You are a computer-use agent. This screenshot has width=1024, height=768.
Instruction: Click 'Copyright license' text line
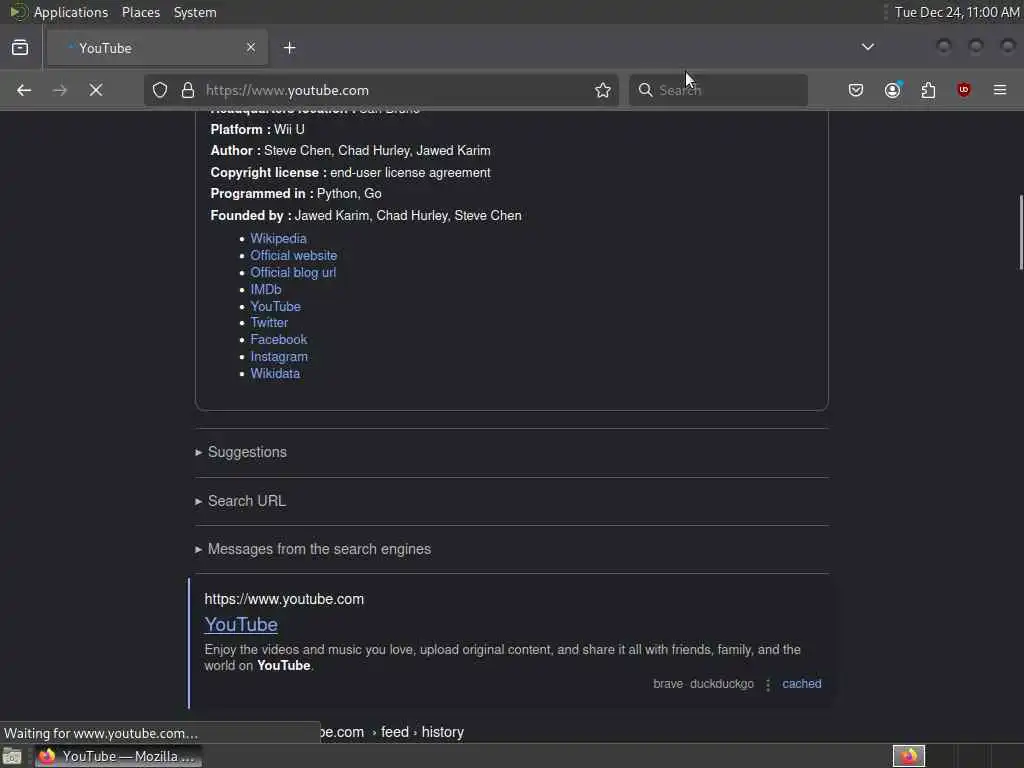click(x=350, y=172)
